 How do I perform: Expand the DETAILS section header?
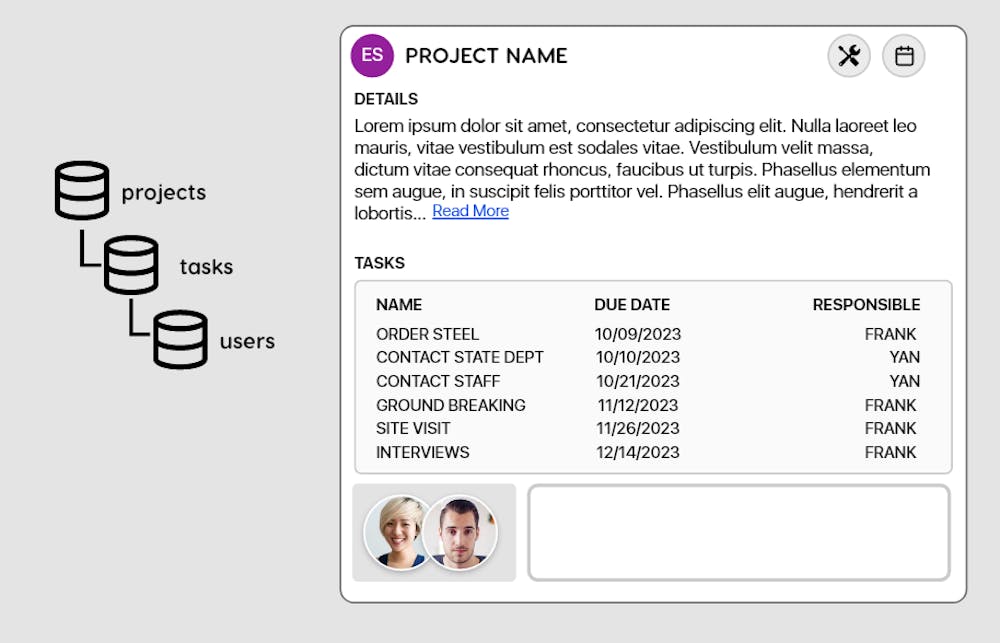pyautogui.click(x=386, y=99)
